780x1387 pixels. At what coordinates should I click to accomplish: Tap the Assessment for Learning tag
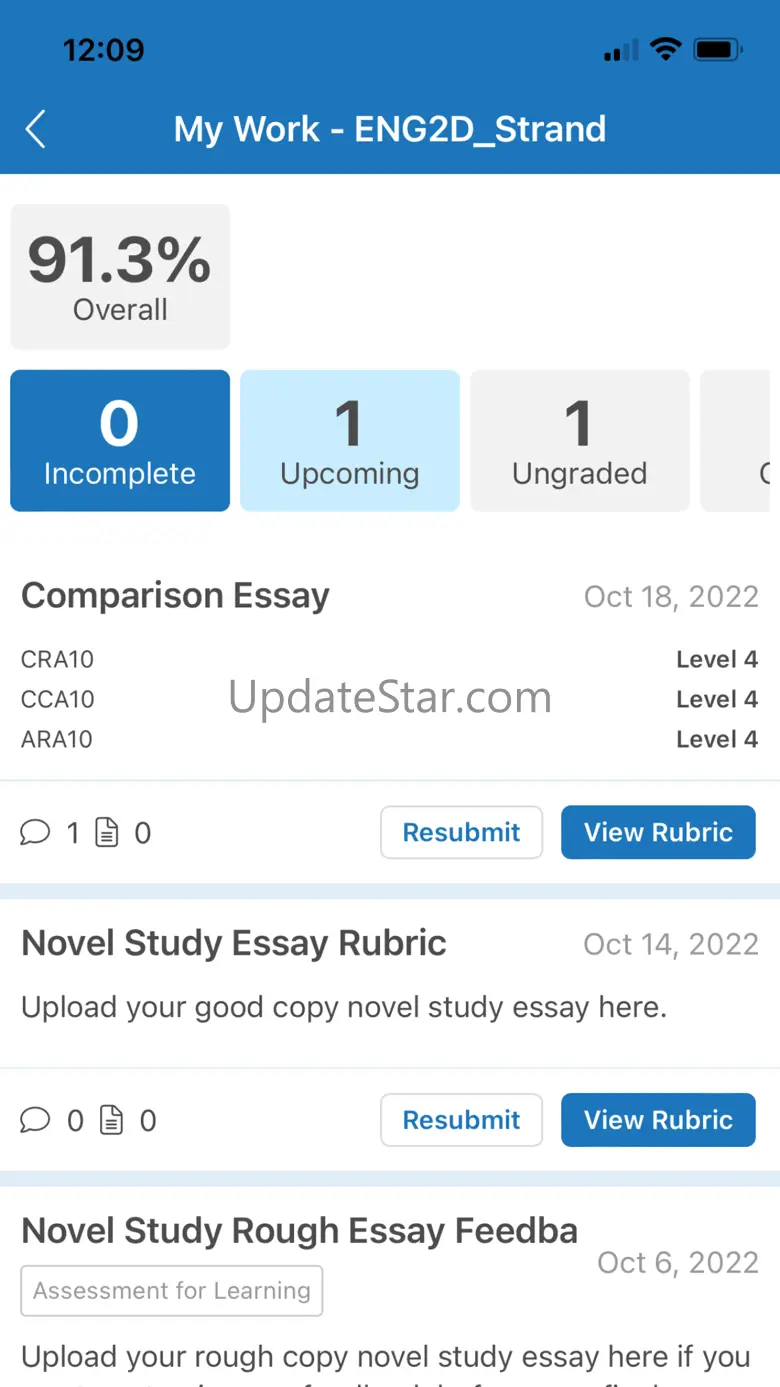(172, 1291)
